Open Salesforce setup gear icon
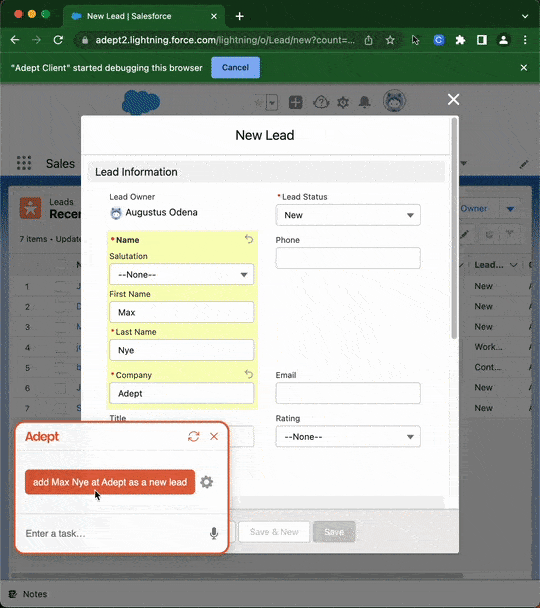This screenshot has height=608, width=540. click(x=343, y=103)
